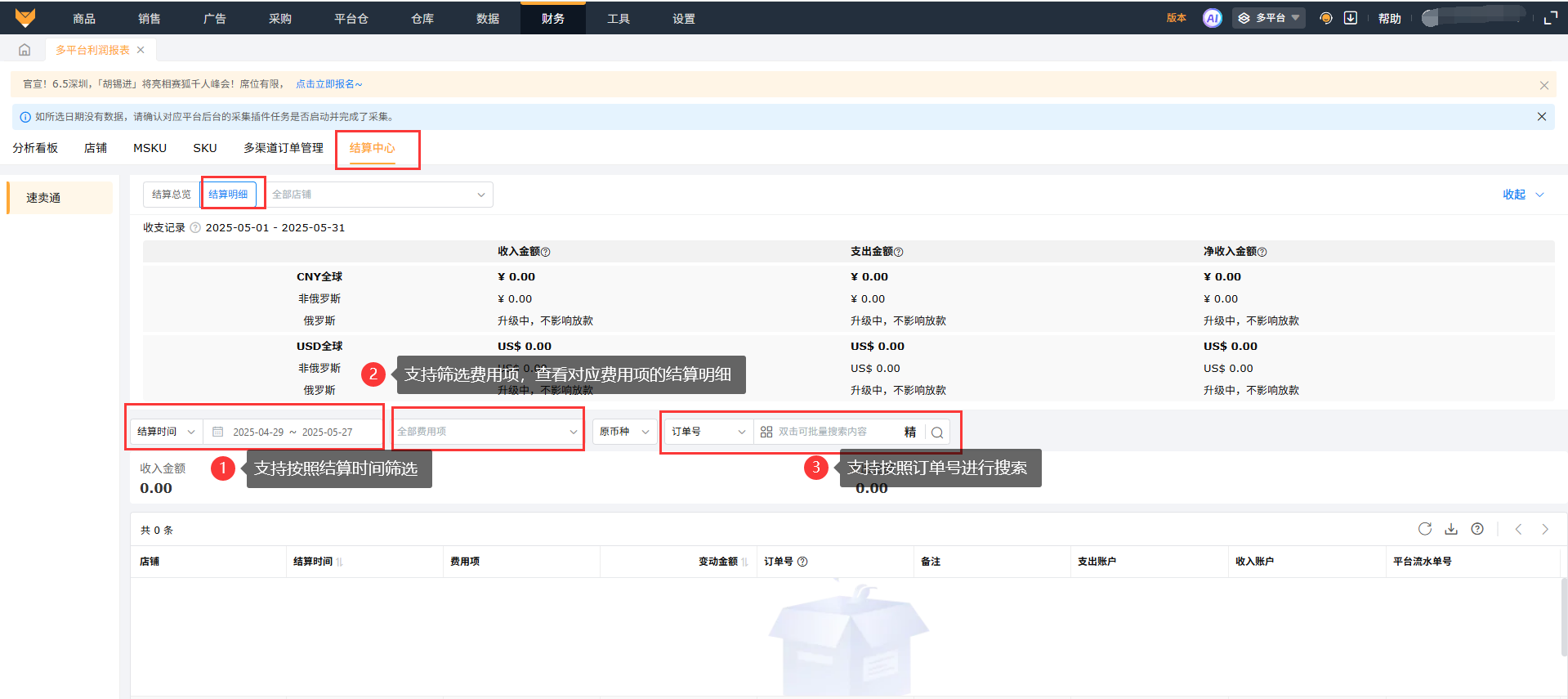The image size is (1568, 699).
Task: Open the 采购 menu
Action: 280,18
